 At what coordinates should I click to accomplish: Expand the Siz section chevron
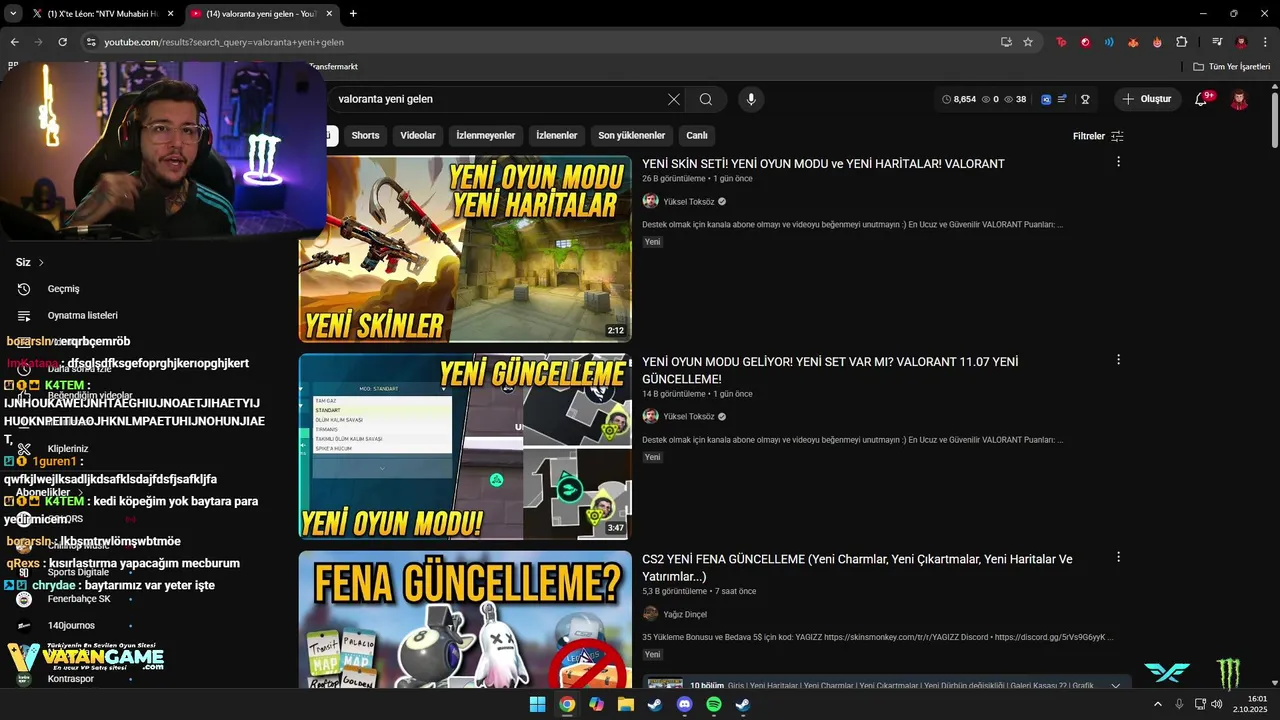point(41,263)
